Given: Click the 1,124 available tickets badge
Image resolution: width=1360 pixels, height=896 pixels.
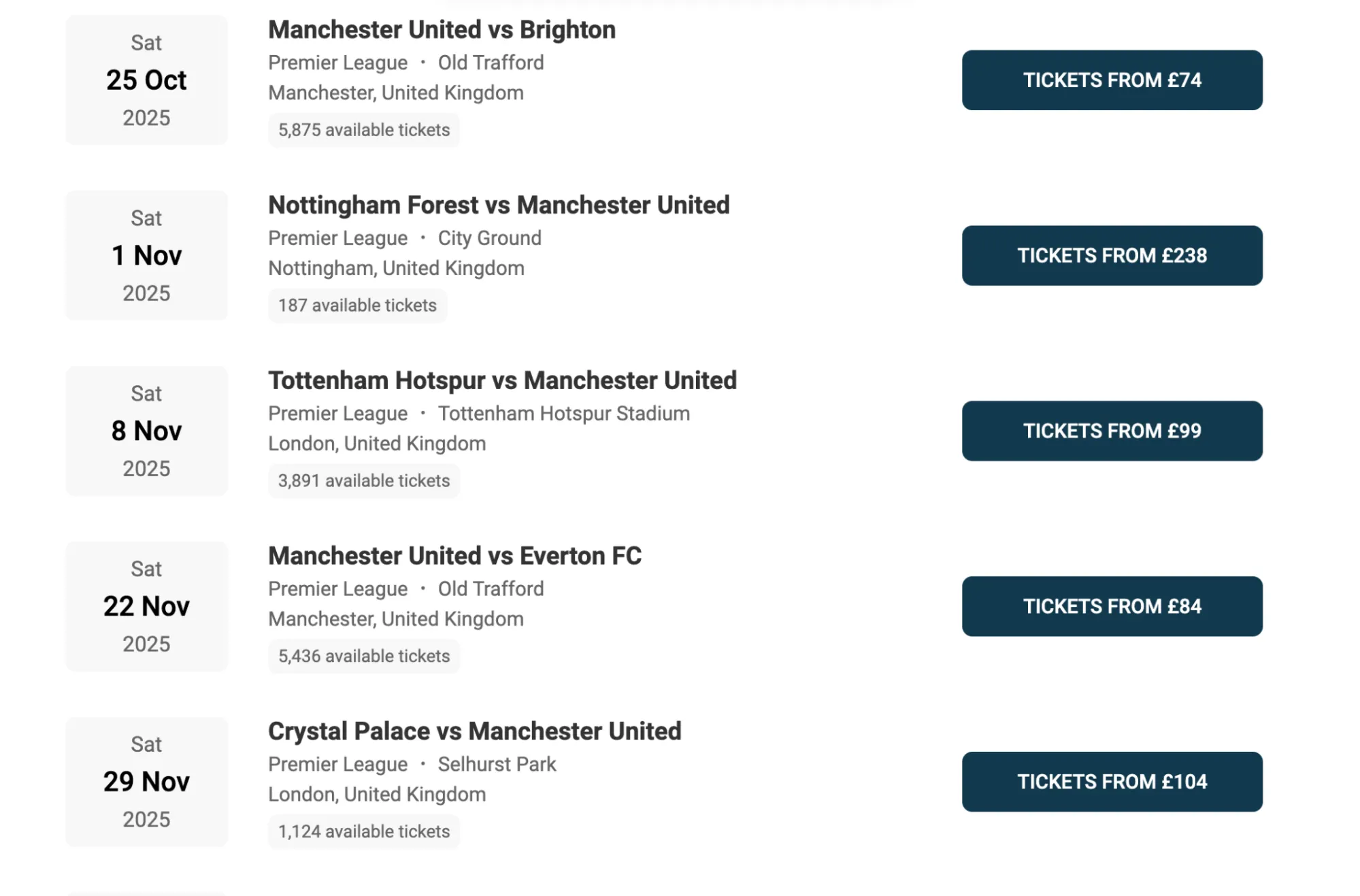Looking at the screenshot, I should pyautogui.click(x=363, y=831).
